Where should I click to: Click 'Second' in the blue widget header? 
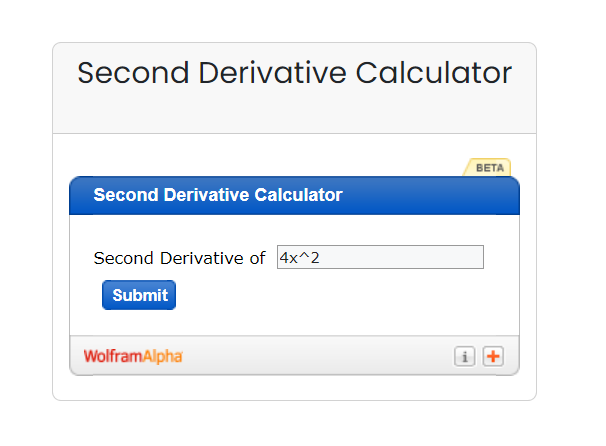click(x=123, y=195)
